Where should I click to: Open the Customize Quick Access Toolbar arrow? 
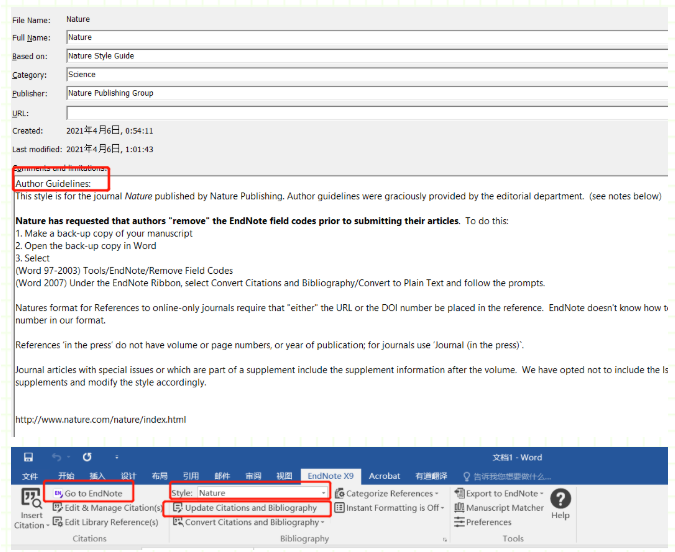pos(117,457)
